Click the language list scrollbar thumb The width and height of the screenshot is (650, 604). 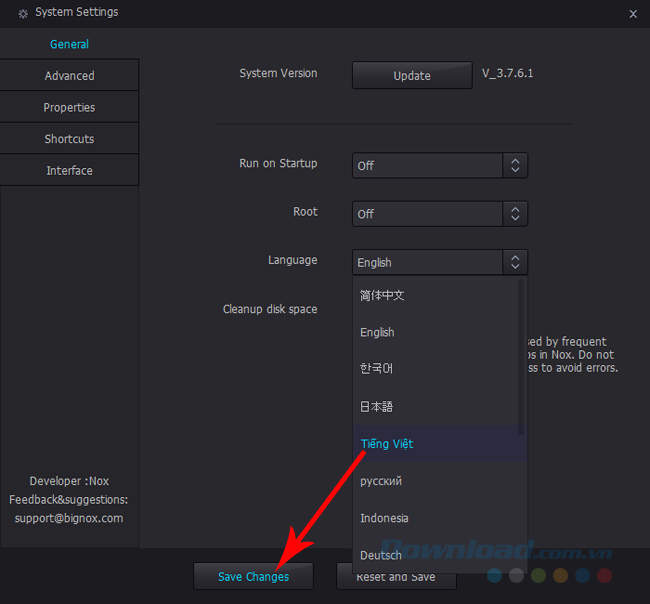coord(521,357)
